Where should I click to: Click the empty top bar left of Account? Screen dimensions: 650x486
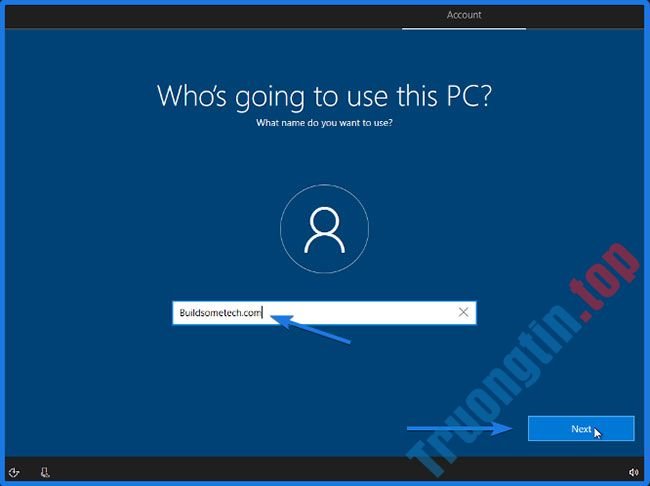click(x=200, y=15)
